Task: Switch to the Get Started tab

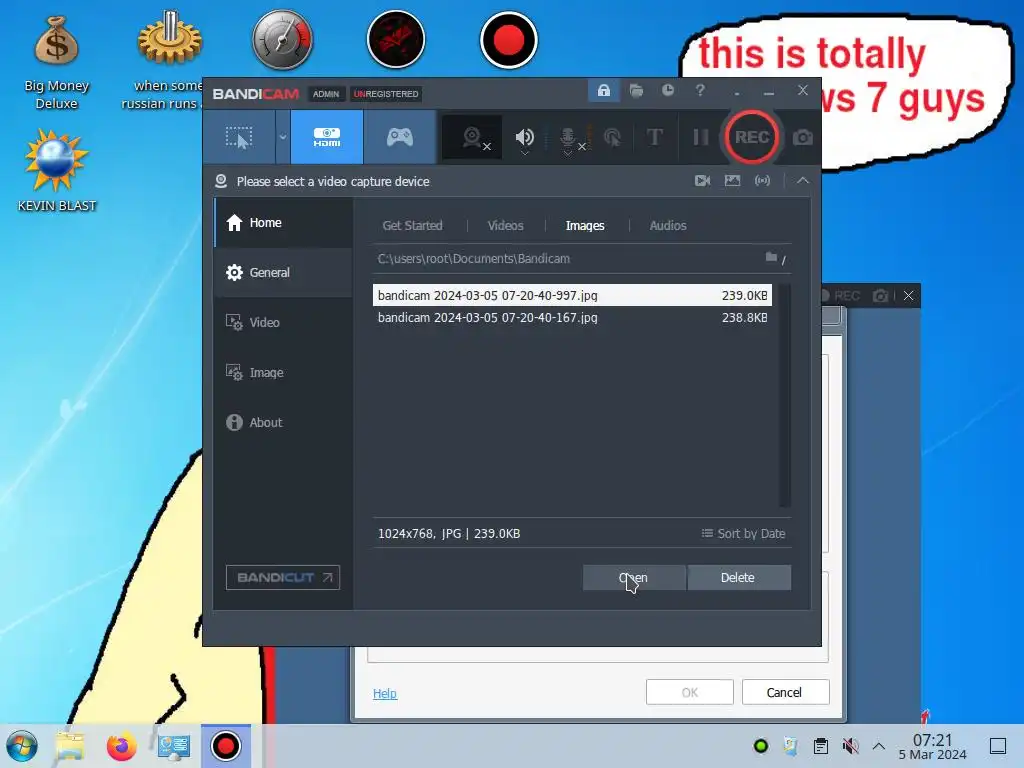Action: 412,225
